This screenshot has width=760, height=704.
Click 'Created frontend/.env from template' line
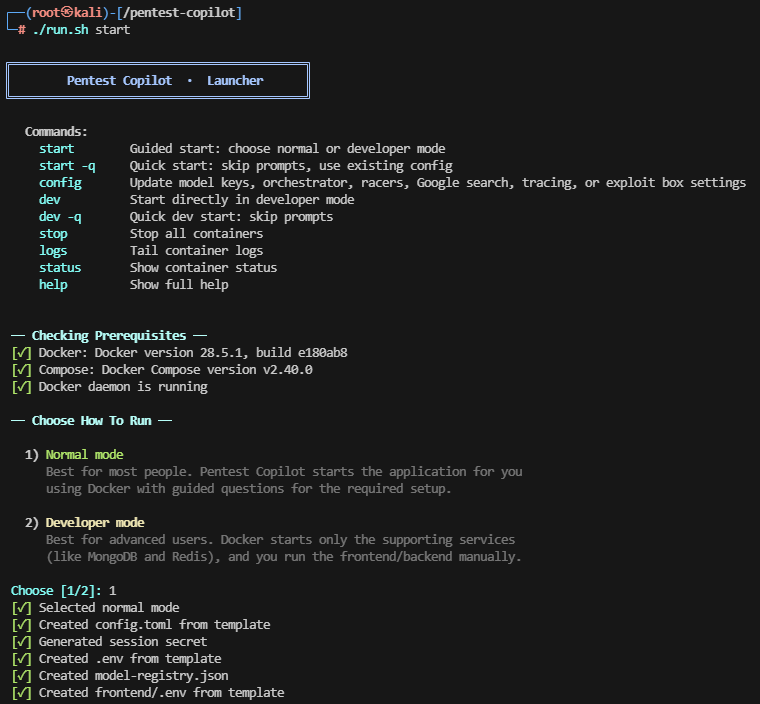[x=161, y=692]
